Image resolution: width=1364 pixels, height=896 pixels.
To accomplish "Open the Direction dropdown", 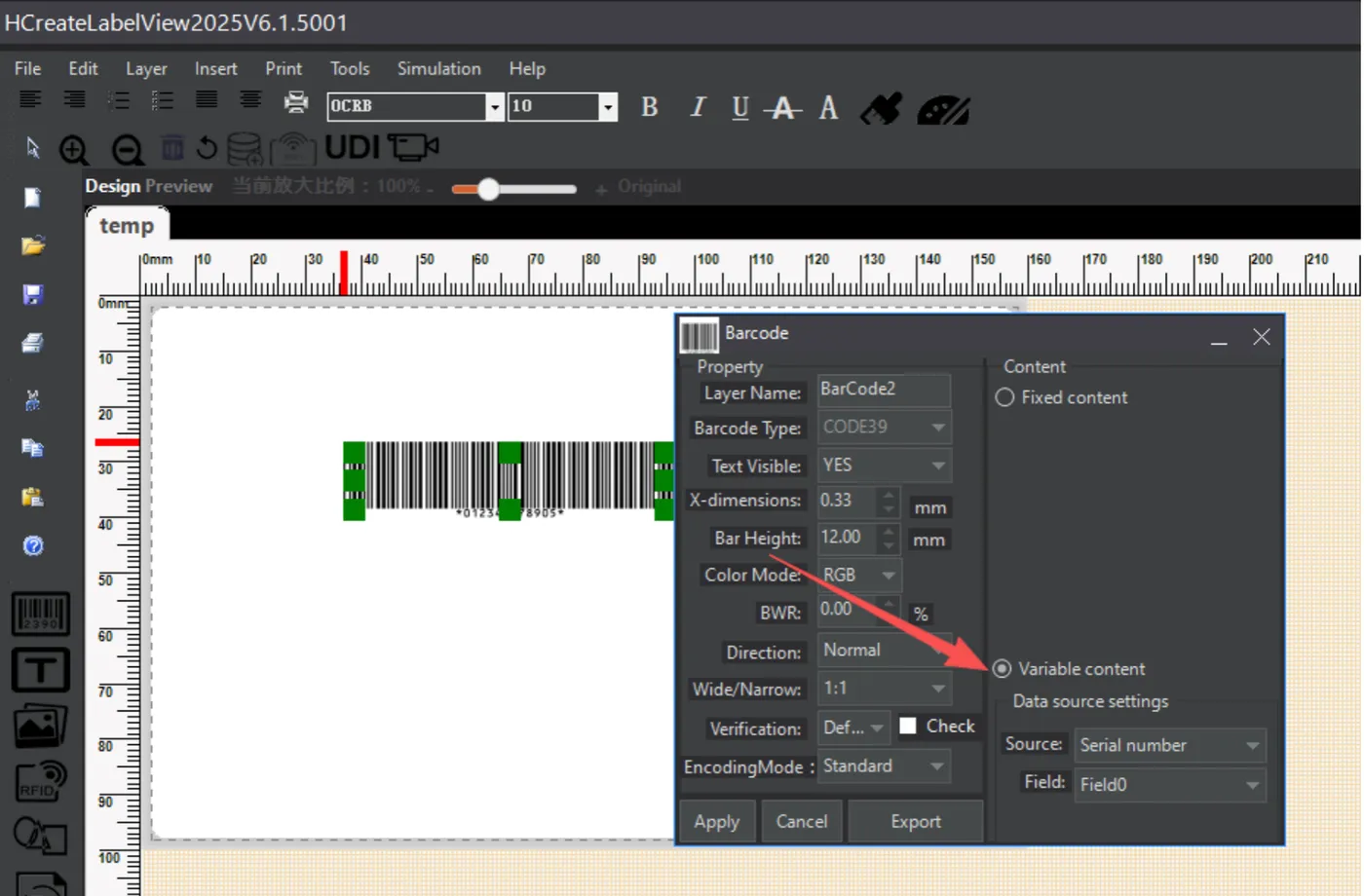I will tap(884, 651).
